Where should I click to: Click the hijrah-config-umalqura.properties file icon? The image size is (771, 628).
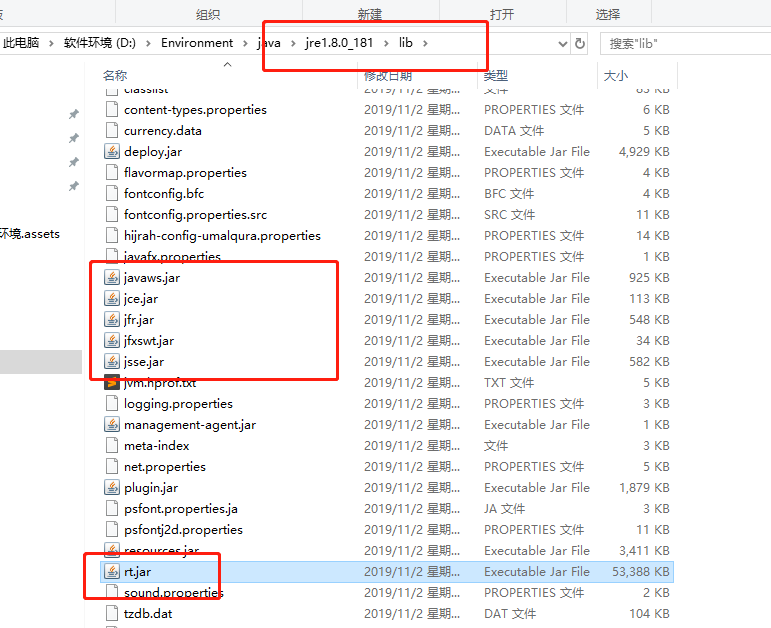(112, 236)
